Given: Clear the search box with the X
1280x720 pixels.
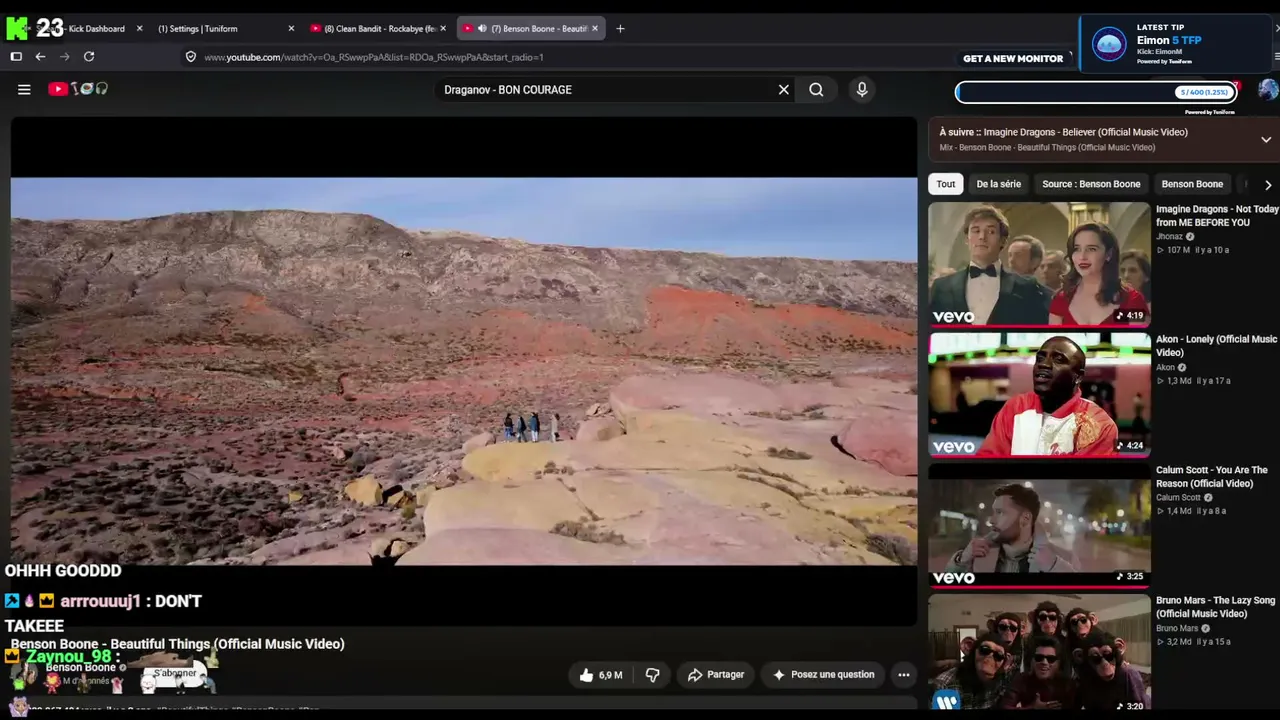Looking at the screenshot, I should coord(784,89).
